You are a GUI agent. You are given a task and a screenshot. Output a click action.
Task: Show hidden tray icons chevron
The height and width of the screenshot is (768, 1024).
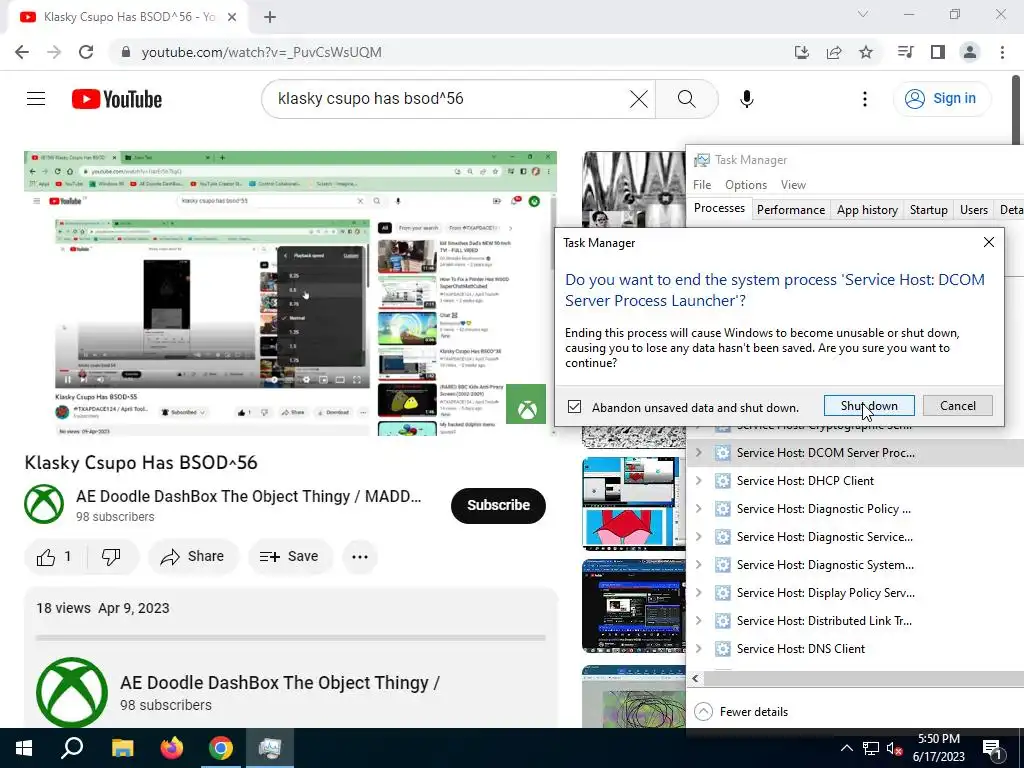coord(846,748)
